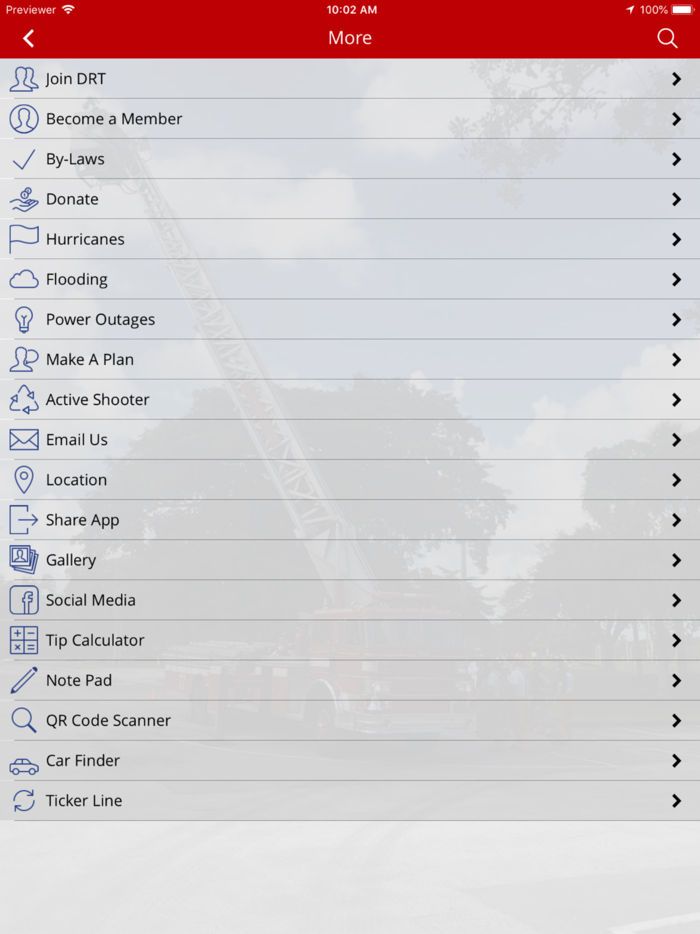Tap the Social Media Facebook icon

click(x=24, y=600)
